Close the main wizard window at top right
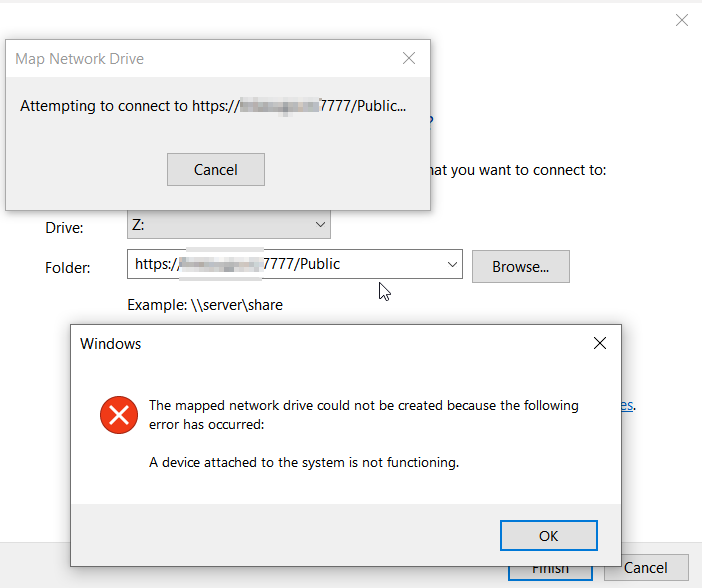The height and width of the screenshot is (588, 702). pyautogui.click(x=681, y=20)
